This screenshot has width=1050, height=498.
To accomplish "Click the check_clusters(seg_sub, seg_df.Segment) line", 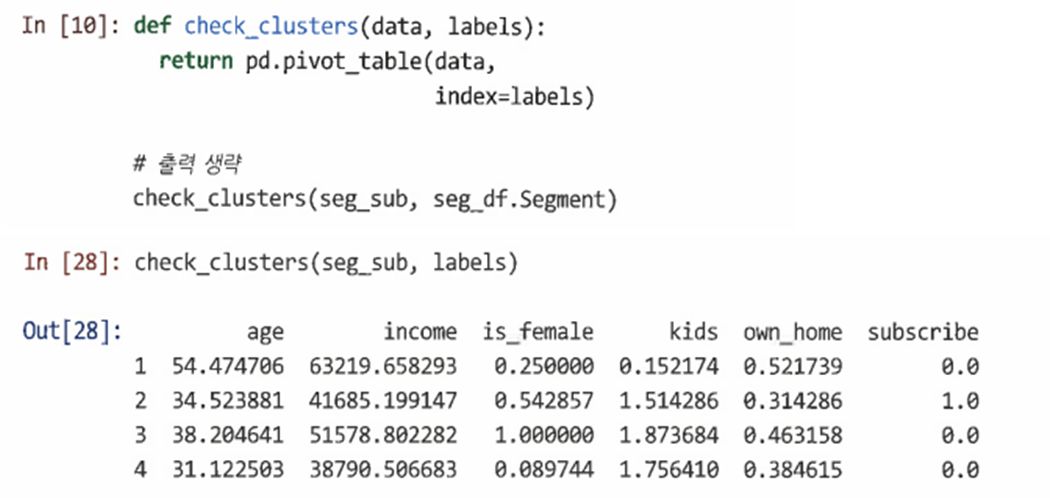I will pyautogui.click(x=374, y=199).
